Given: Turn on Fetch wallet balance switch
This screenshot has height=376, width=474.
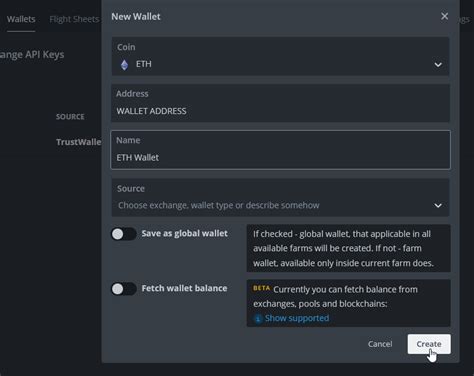Looking at the screenshot, I should [x=124, y=289].
